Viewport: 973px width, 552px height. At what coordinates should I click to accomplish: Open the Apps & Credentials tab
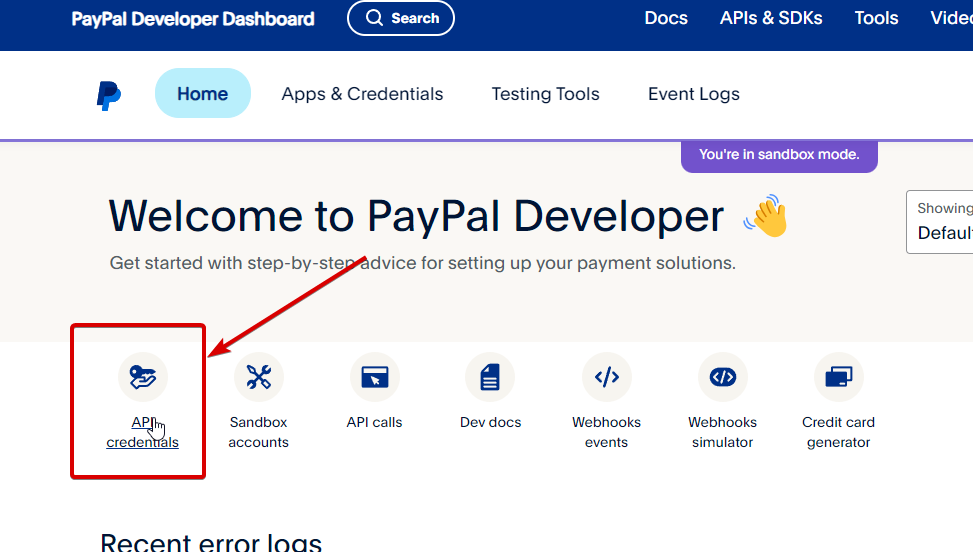362,94
